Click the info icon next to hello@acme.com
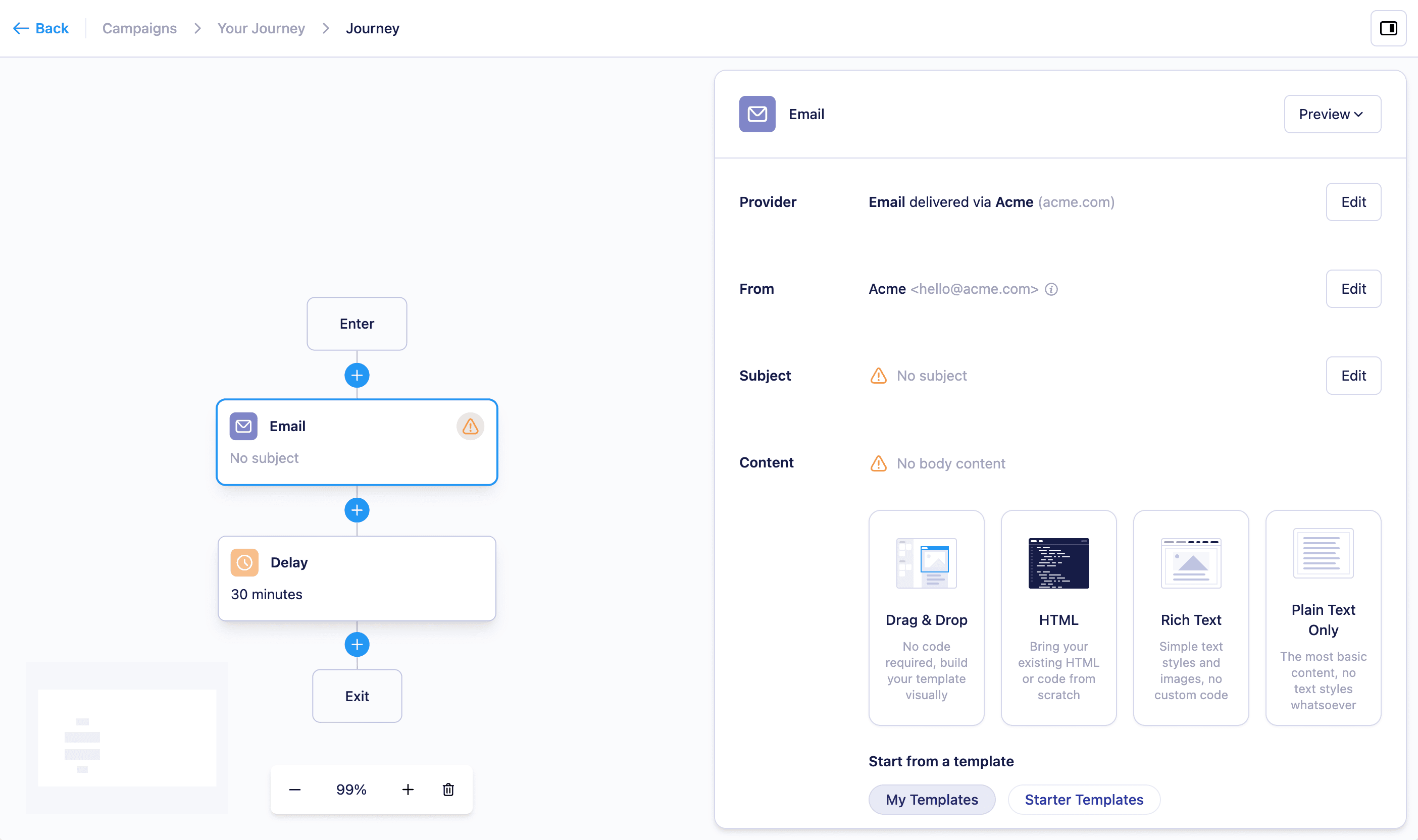This screenshot has width=1418, height=840. click(x=1051, y=289)
